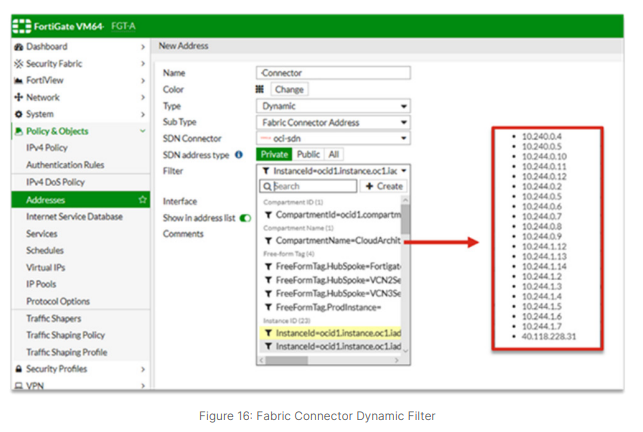
Task: Click the Security Profiles lock icon
Action: click(x=18, y=369)
